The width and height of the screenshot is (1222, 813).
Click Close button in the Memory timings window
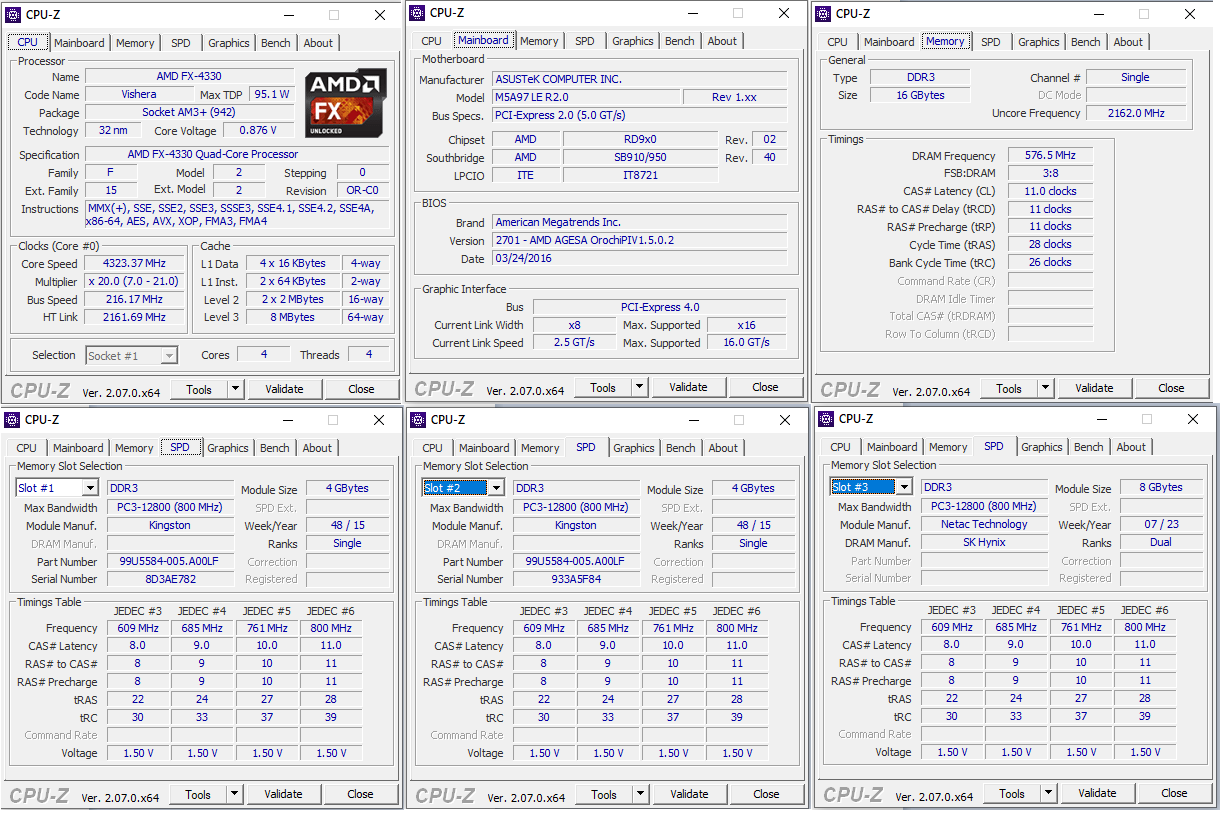pyautogui.click(x=1171, y=388)
